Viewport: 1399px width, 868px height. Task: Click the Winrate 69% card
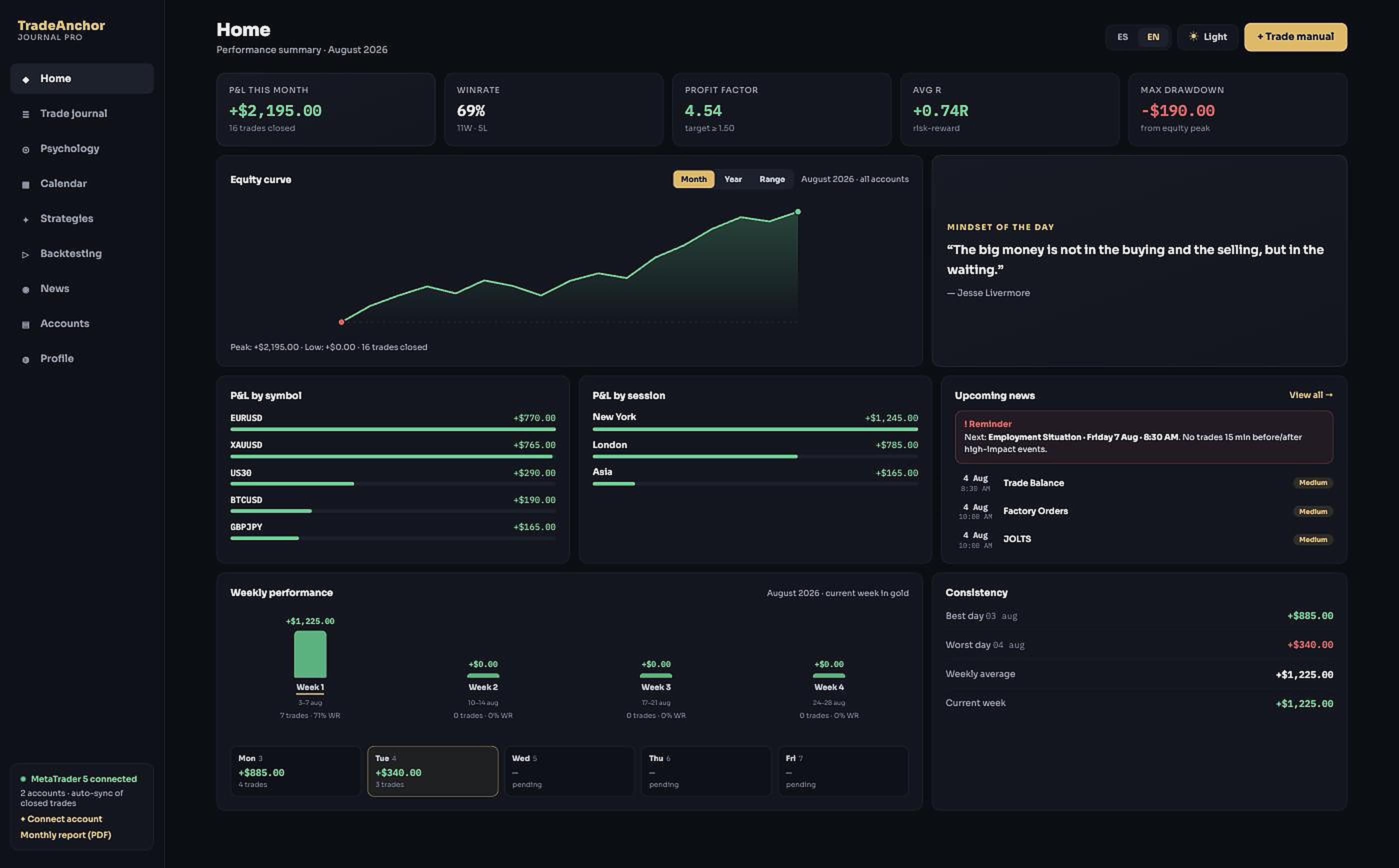point(553,109)
